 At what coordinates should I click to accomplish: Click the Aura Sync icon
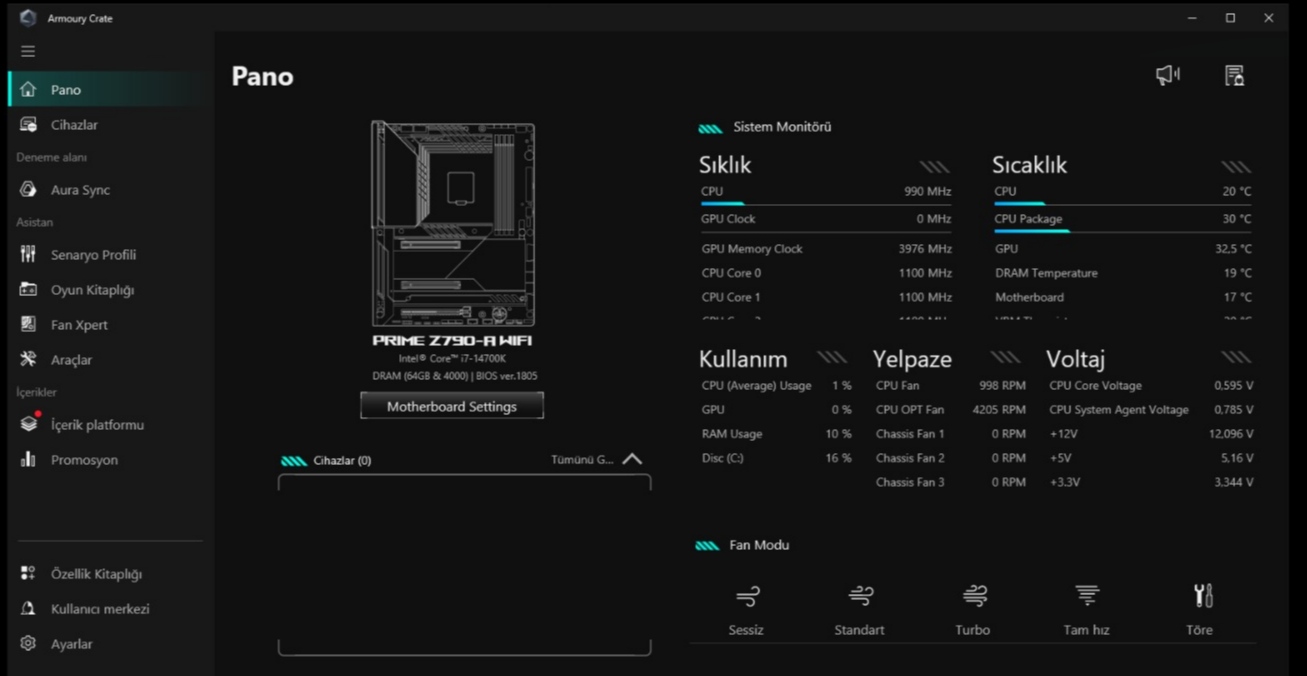pos(28,189)
